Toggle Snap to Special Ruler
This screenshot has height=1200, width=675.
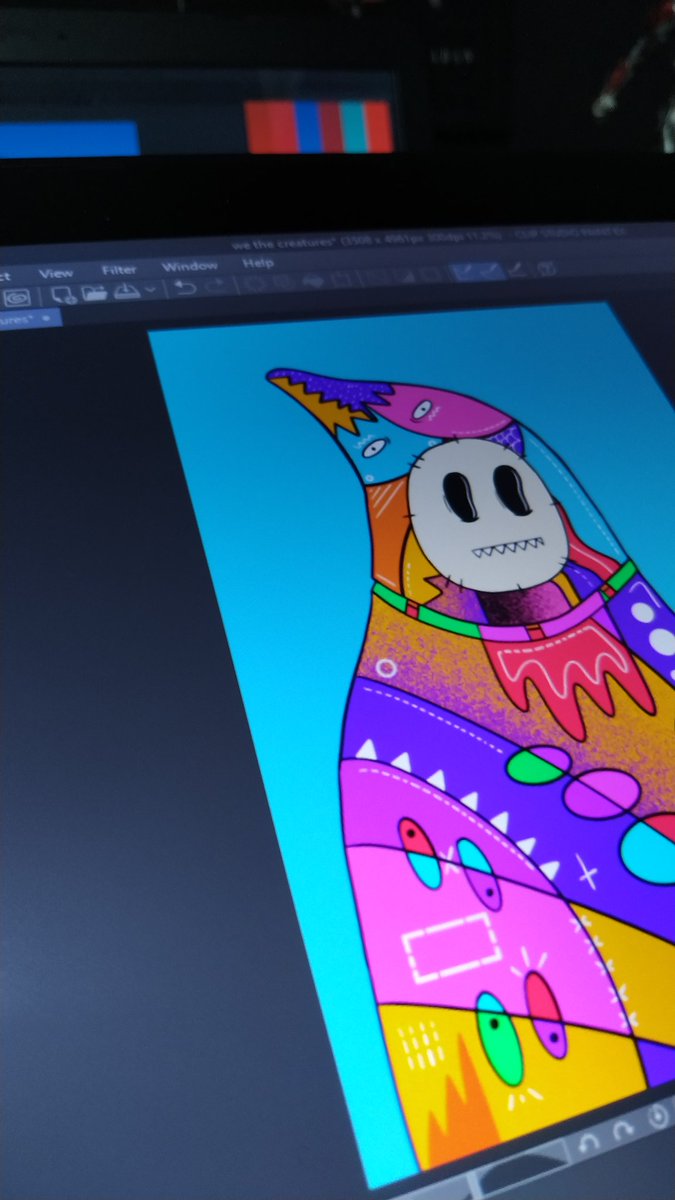coord(489,270)
